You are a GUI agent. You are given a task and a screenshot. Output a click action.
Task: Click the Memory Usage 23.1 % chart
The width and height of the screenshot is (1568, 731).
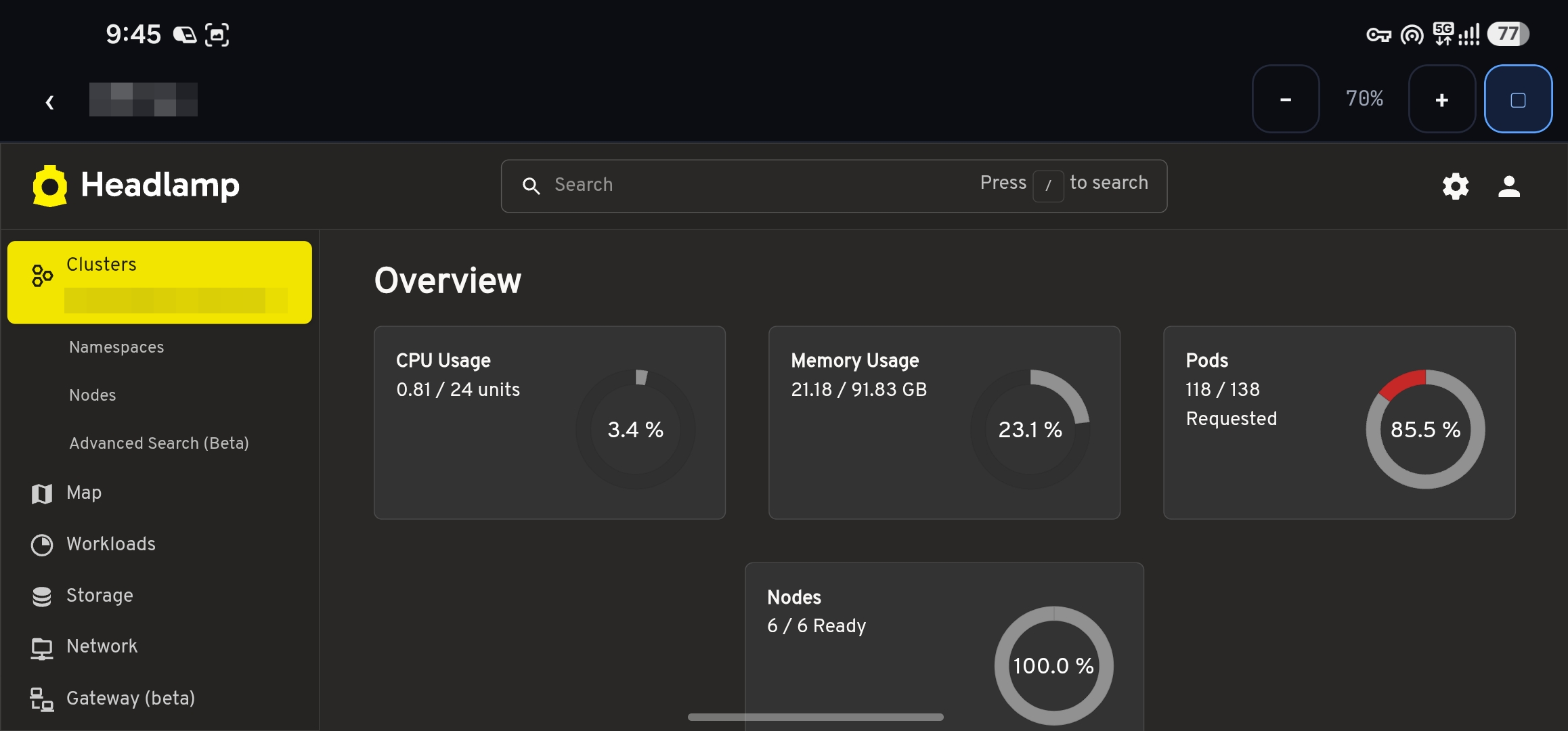[1030, 429]
